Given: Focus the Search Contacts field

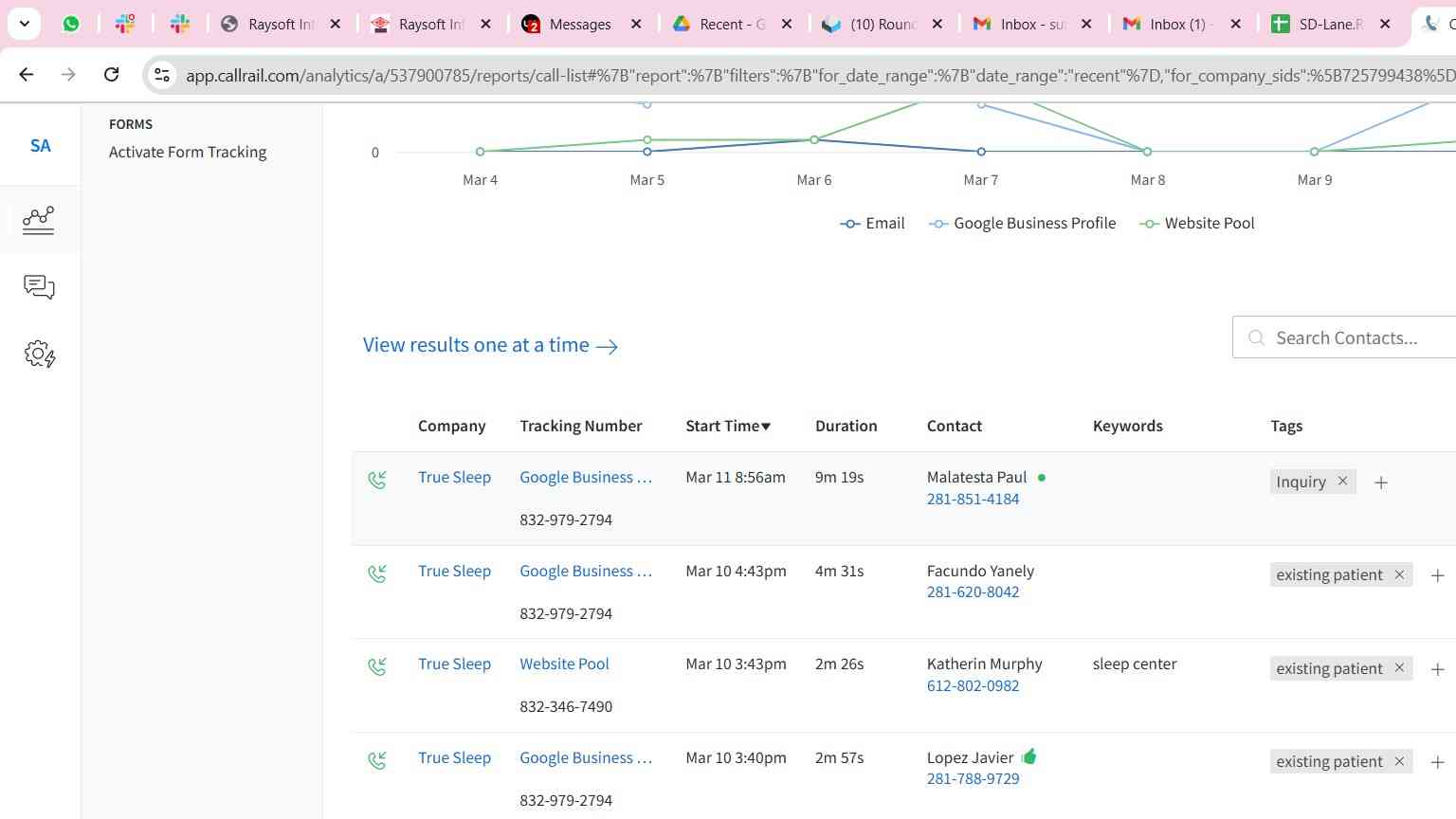Looking at the screenshot, I should click(1344, 337).
